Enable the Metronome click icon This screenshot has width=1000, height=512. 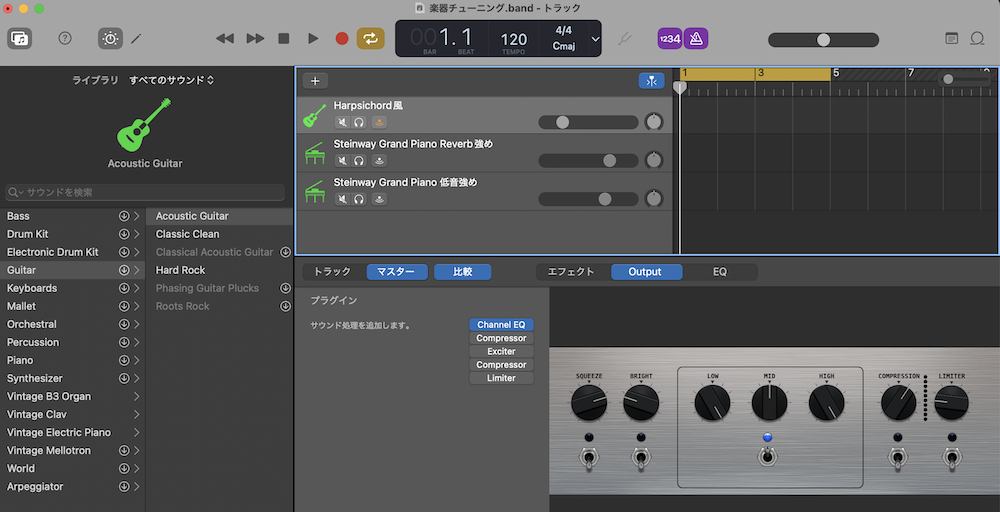tap(696, 39)
